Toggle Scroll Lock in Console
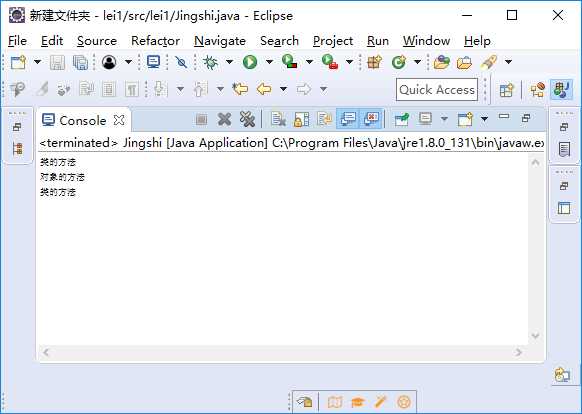This screenshot has height=414, width=582. (301, 119)
